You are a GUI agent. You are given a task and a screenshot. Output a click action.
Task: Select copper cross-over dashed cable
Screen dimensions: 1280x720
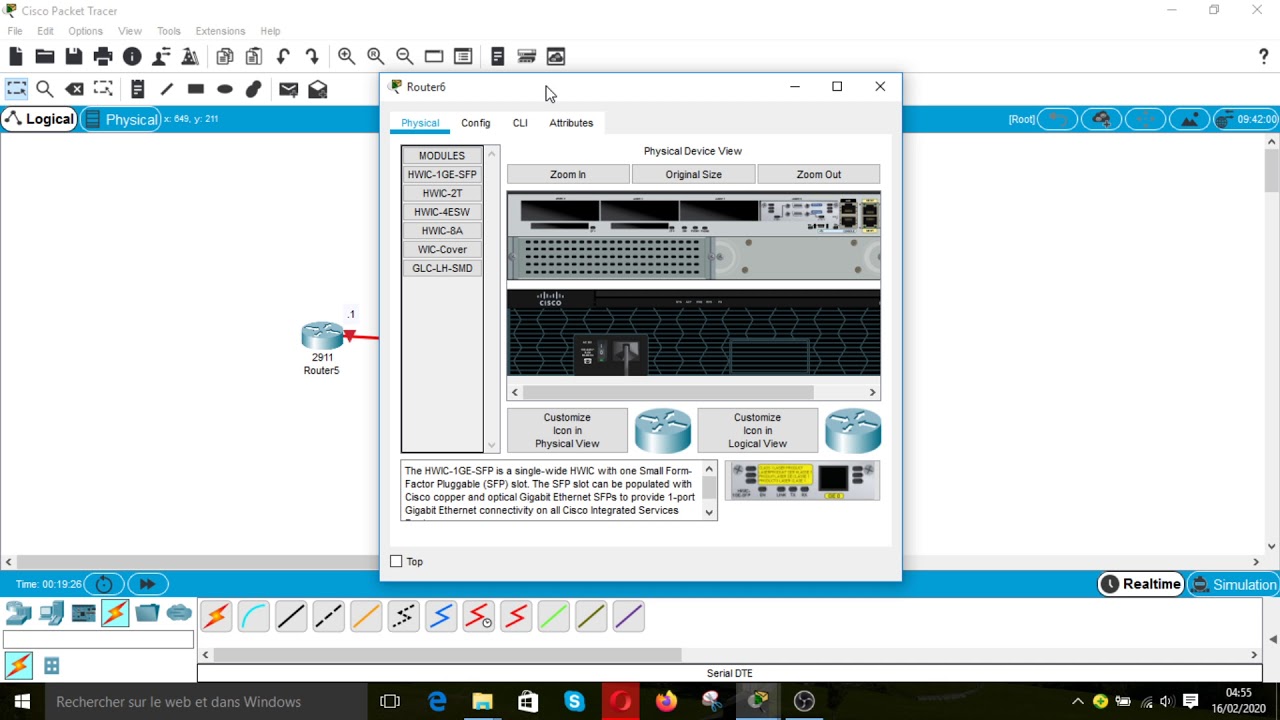point(328,616)
